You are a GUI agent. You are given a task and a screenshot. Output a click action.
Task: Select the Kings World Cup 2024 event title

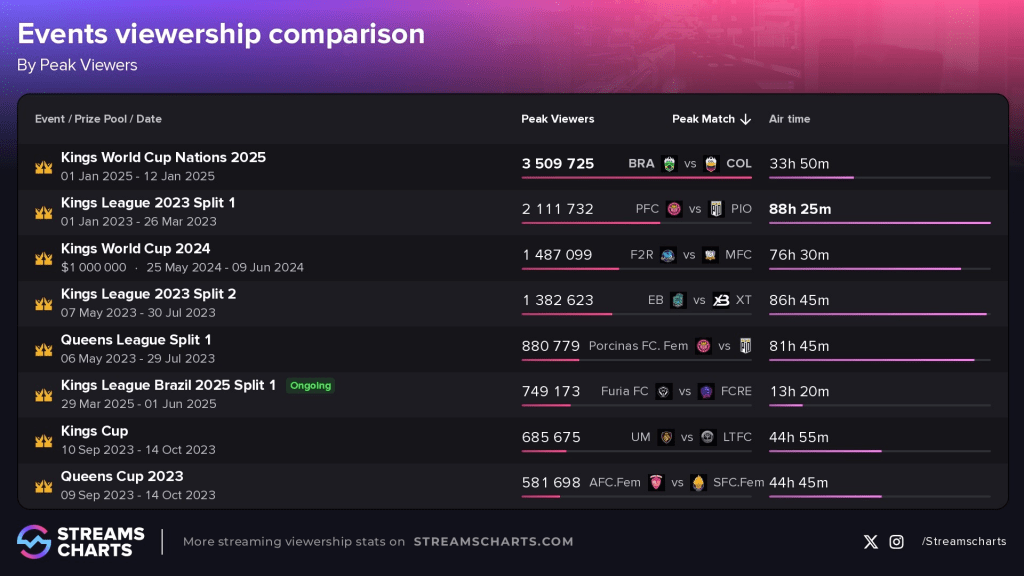[136, 249]
